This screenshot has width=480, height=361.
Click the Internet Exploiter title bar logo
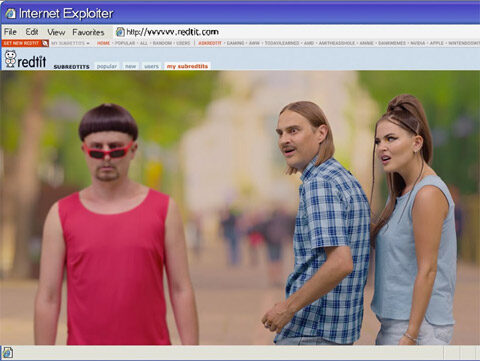(x=10, y=14)
